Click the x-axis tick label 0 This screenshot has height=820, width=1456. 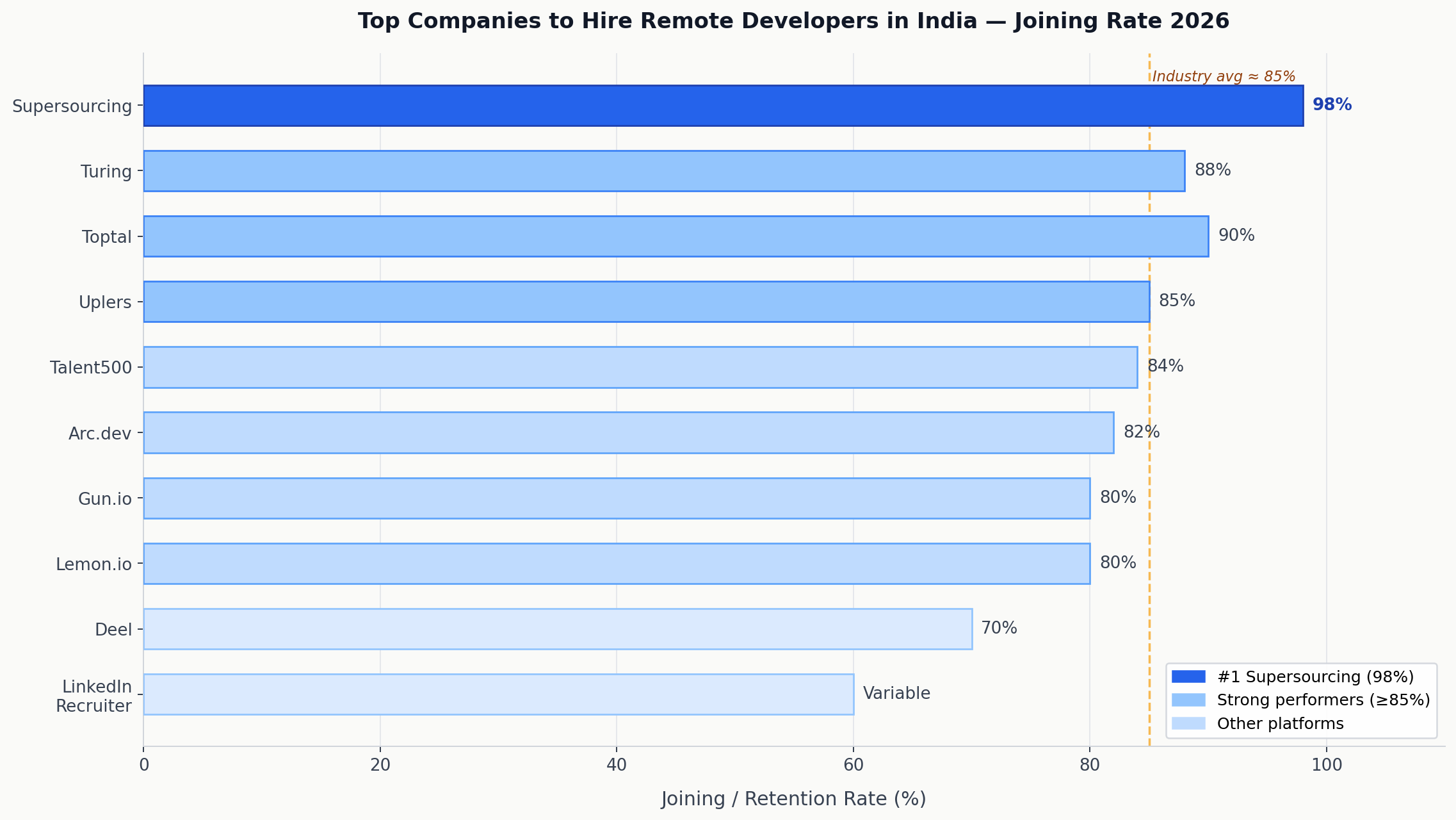[x=144, y=766]
